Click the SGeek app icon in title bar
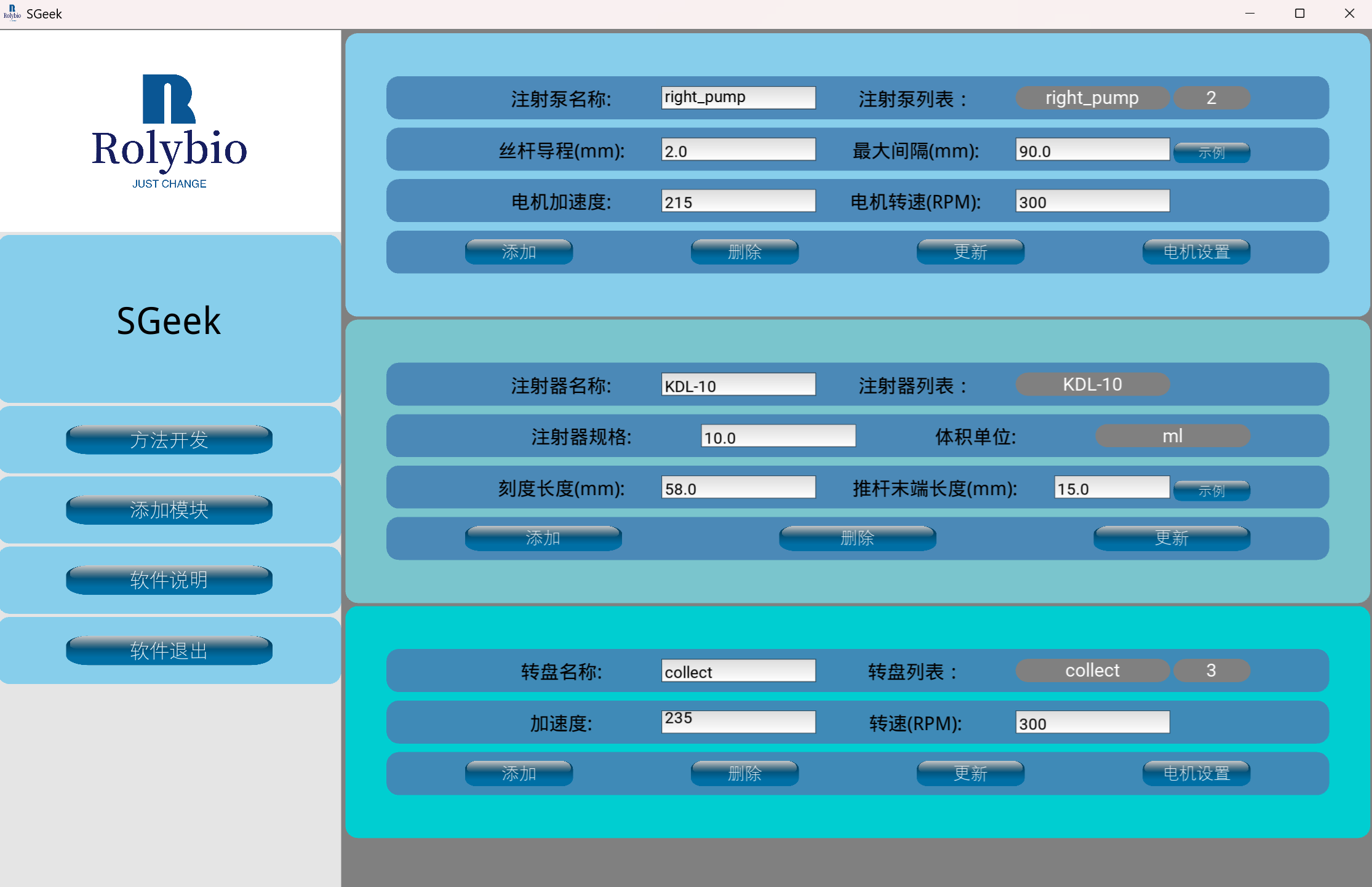Viewport: 1372px width, 887px height. point(12,13)
